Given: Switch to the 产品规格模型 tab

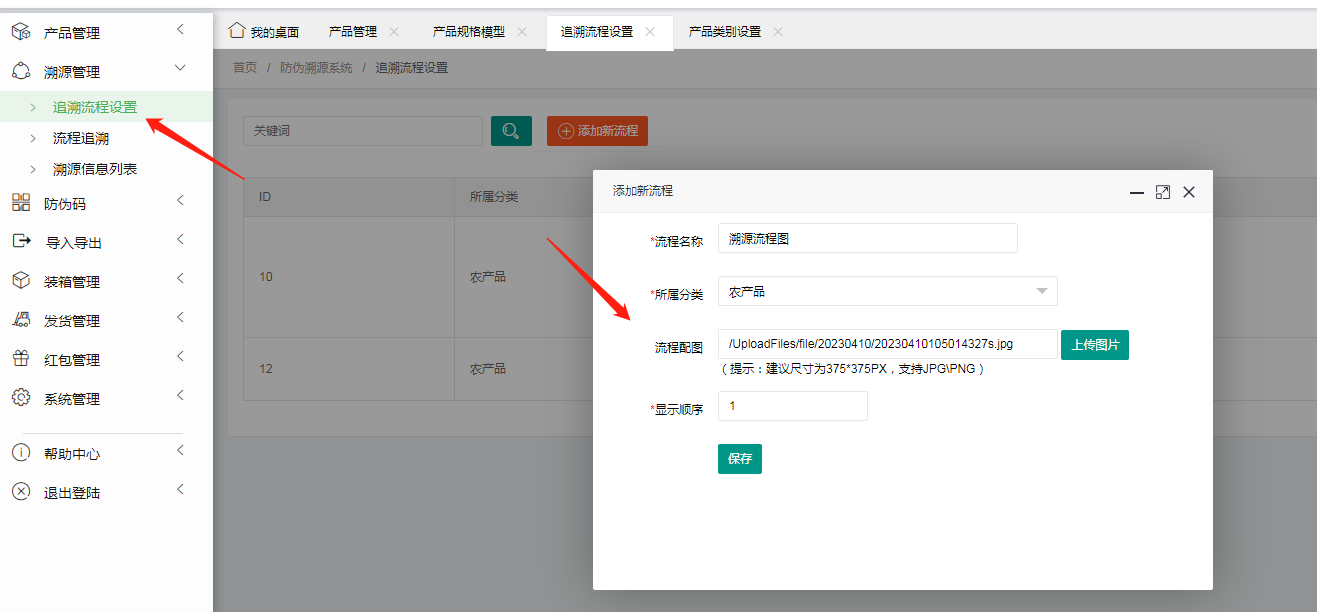Looking at the screenshot, I should coord(468,32).
